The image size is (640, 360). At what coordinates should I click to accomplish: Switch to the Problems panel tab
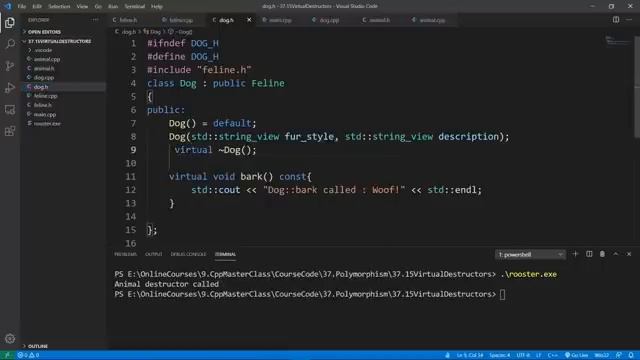click(x=125, y=254)
